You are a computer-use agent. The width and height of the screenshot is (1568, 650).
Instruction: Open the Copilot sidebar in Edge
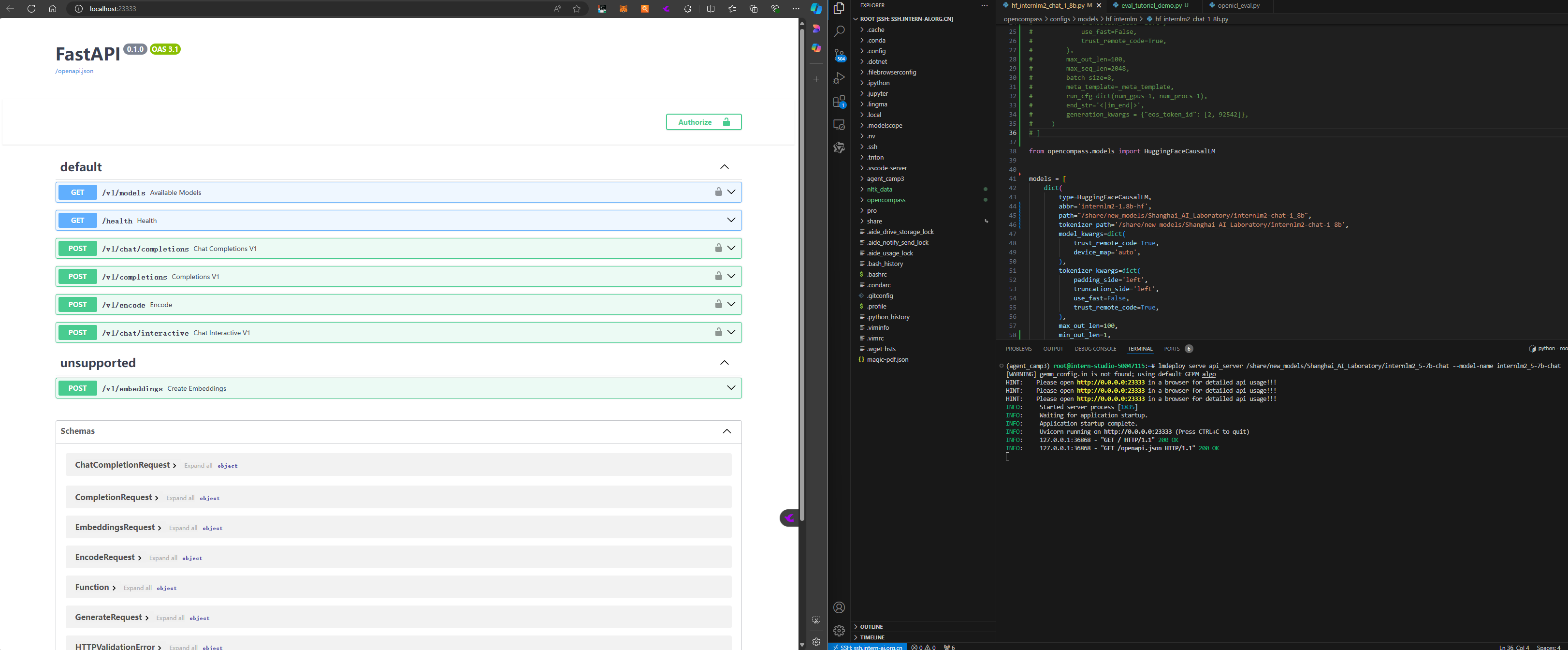(816, 9)
